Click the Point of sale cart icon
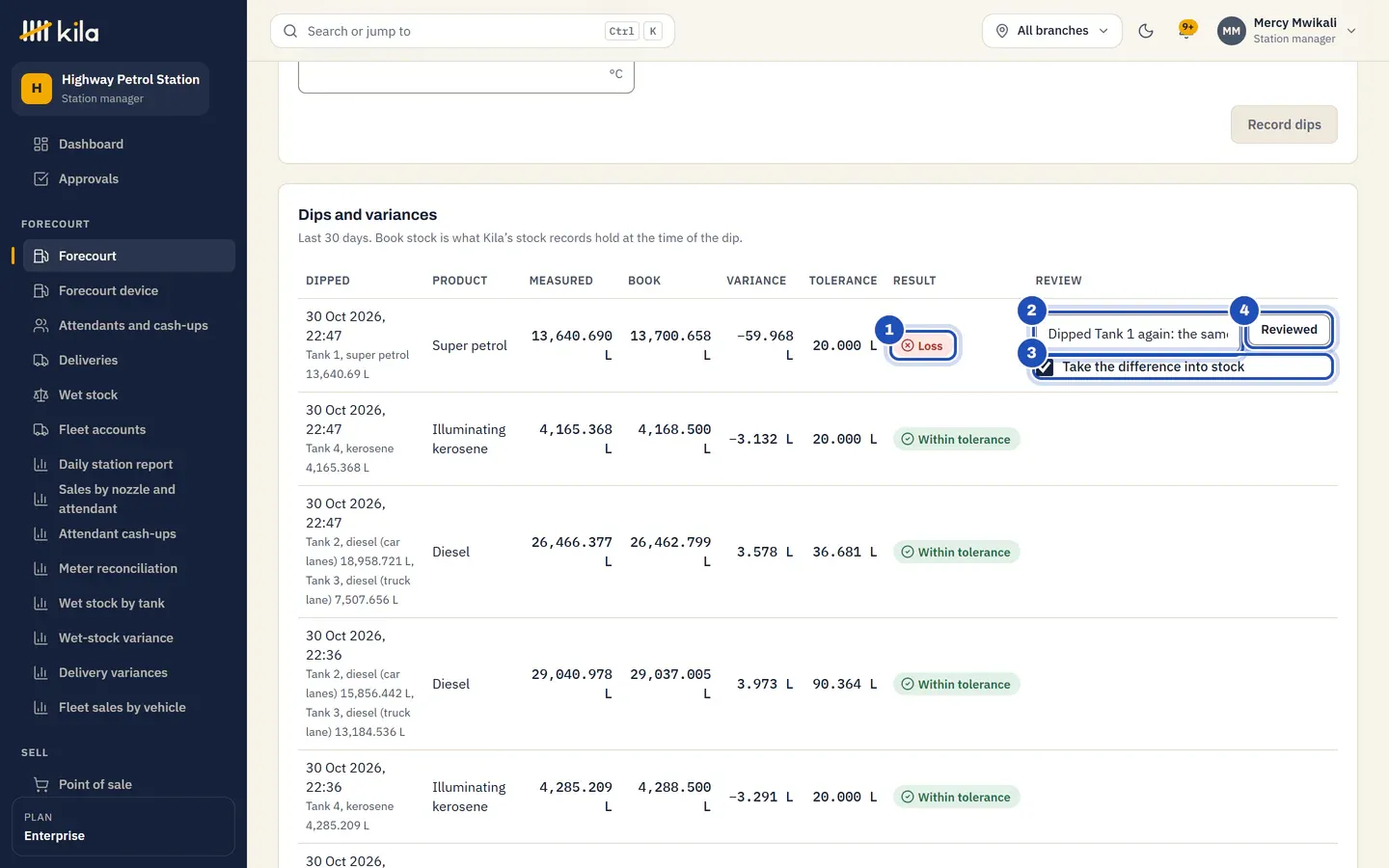 pyautogui.click(x=41, y=785)
